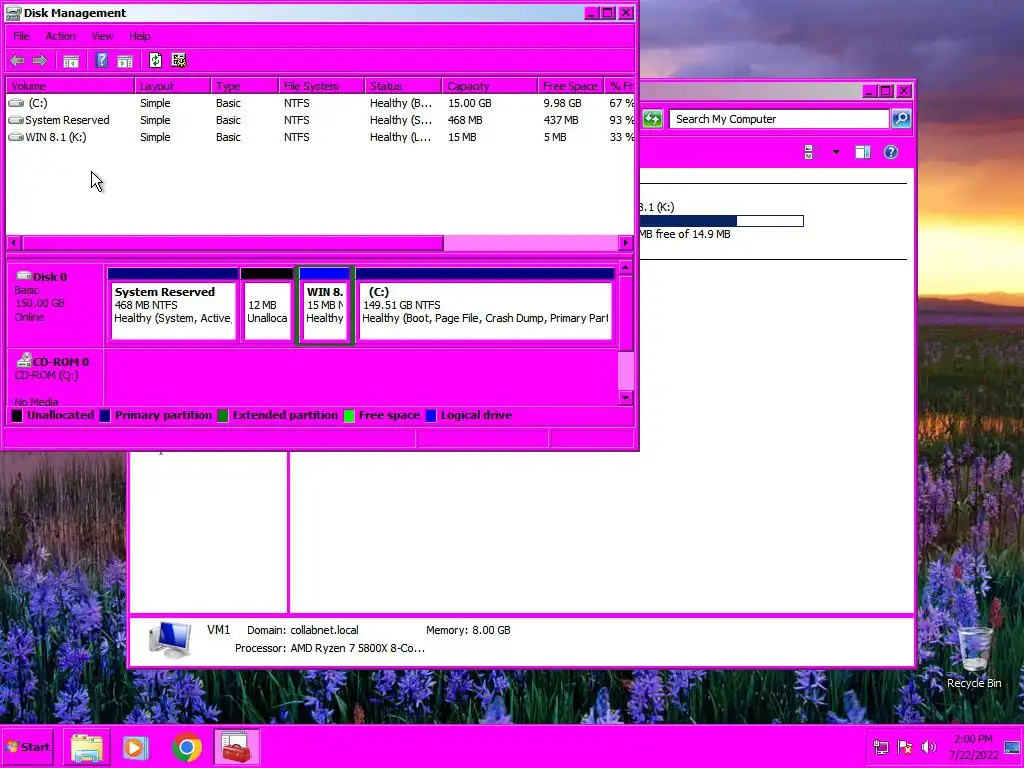Select the System Reserved 468 MB partition block
The image size is (1024, 768).
(172, 304)
